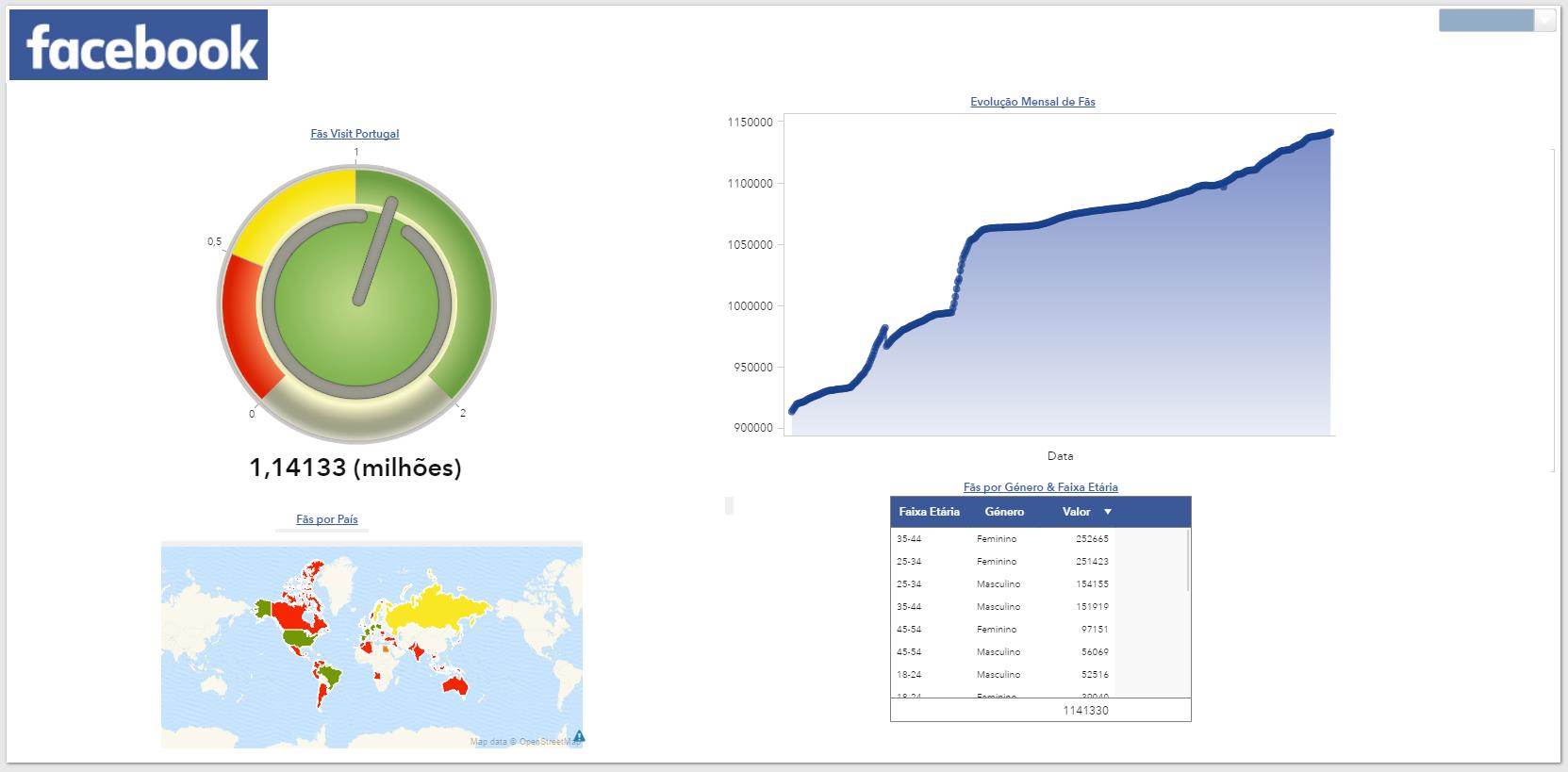Image resolution: width=1568 pixels, height=772 pixels.
Task: Open the Fãs por País title link
Action: [327, 519]
